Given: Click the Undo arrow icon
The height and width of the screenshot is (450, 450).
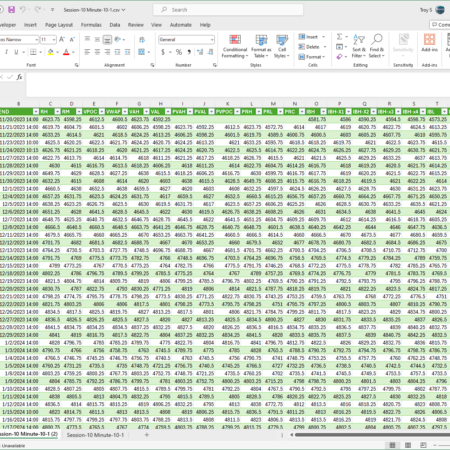Looking at the screenshot, I should 23,10.
